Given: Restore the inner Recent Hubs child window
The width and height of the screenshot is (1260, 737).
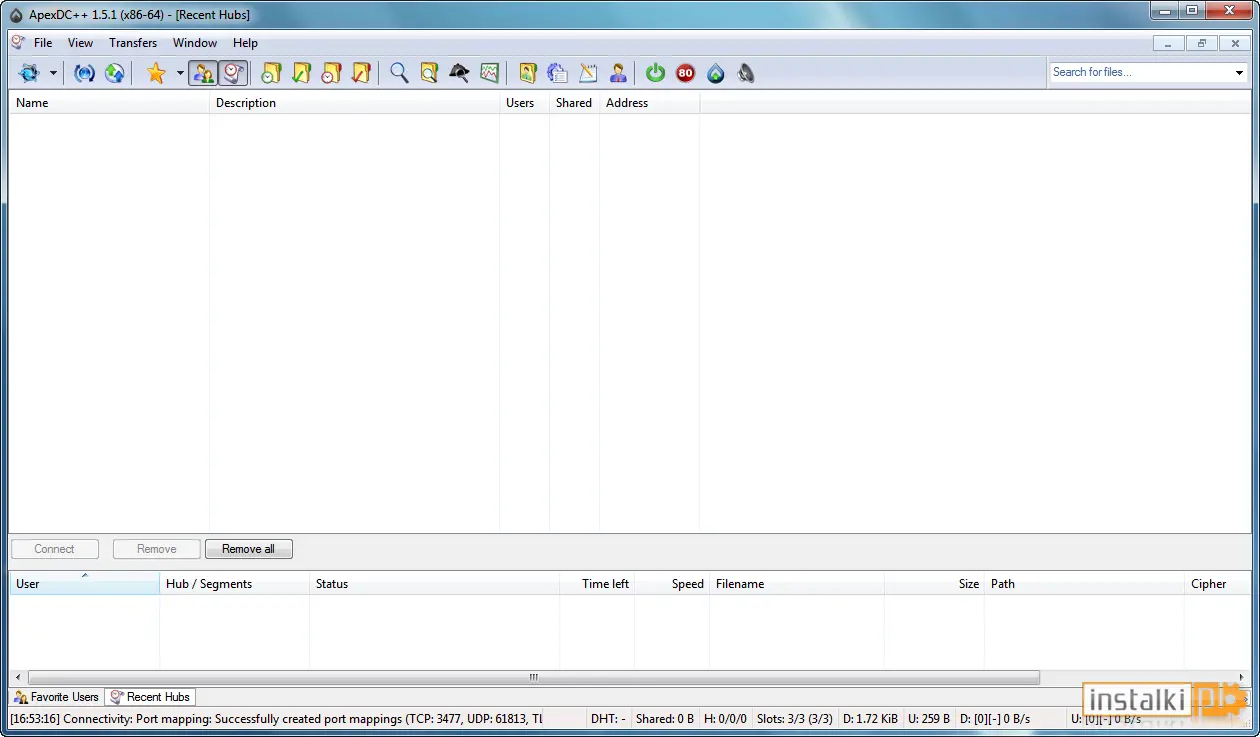Looking at the screenshot, I should (x=1202, y=43).
